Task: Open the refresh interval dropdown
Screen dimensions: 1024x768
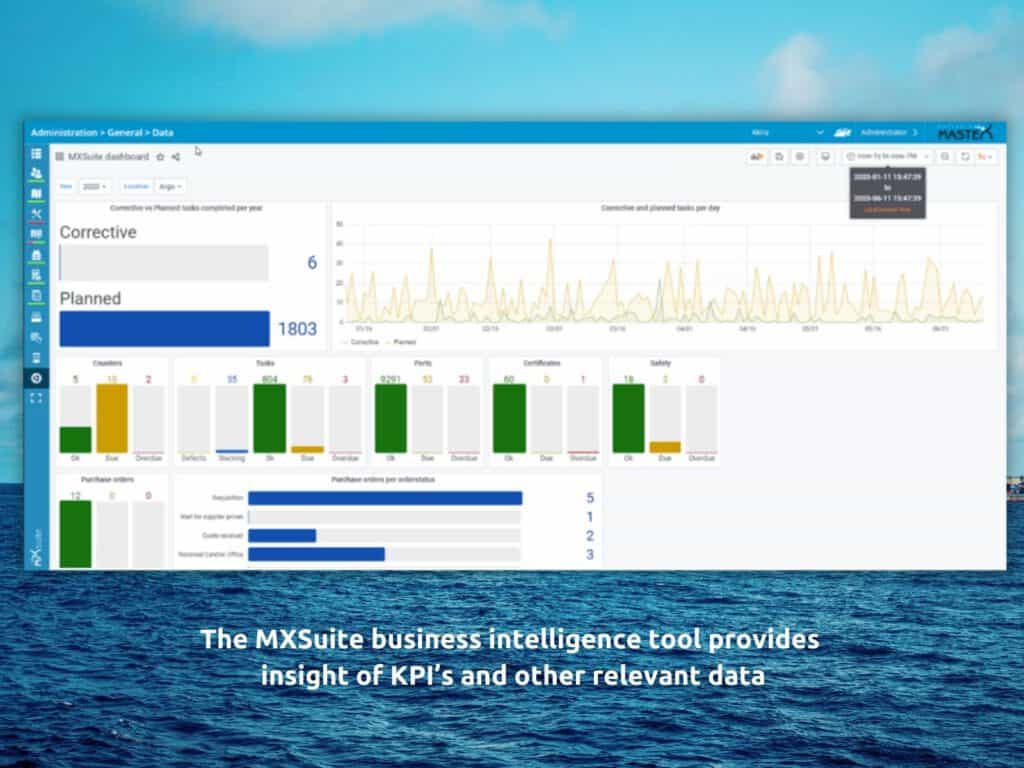Action: (986, 157)
